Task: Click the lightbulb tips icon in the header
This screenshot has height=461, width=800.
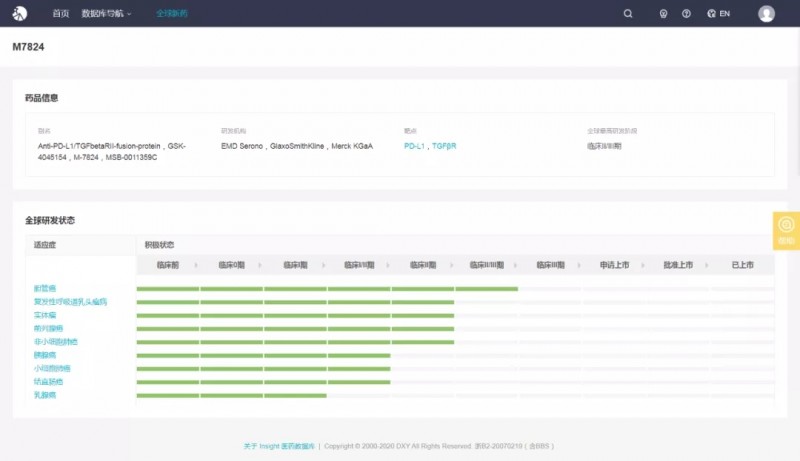Action: pos(662,14)
